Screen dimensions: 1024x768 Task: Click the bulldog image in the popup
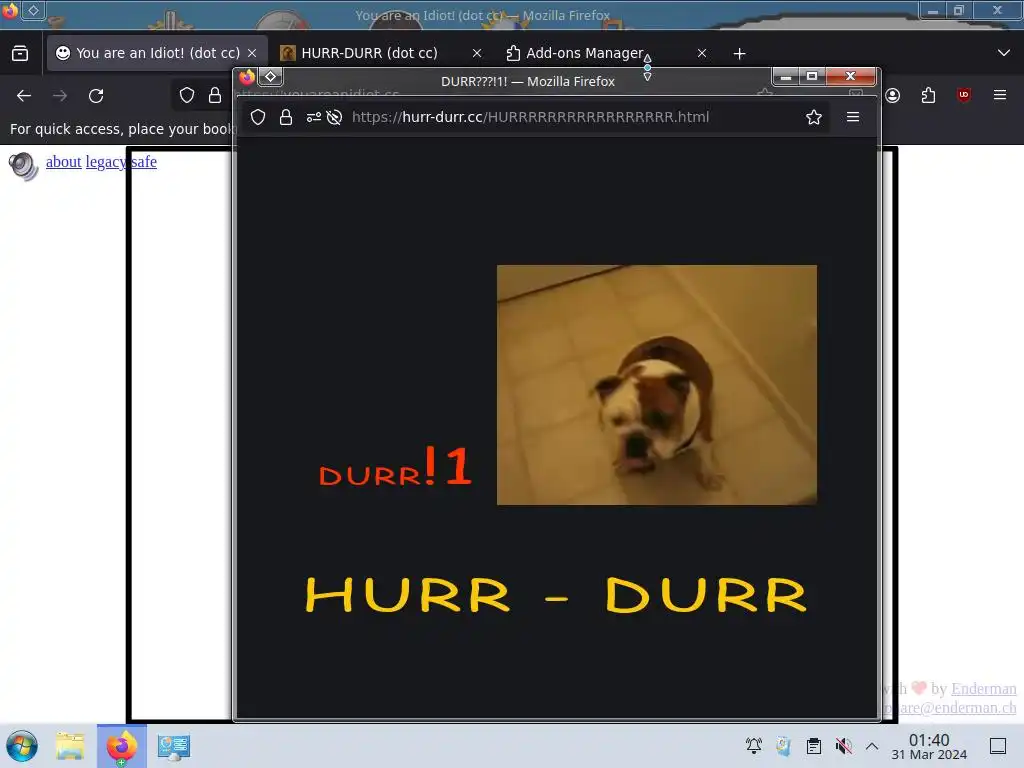pos(656,385)
